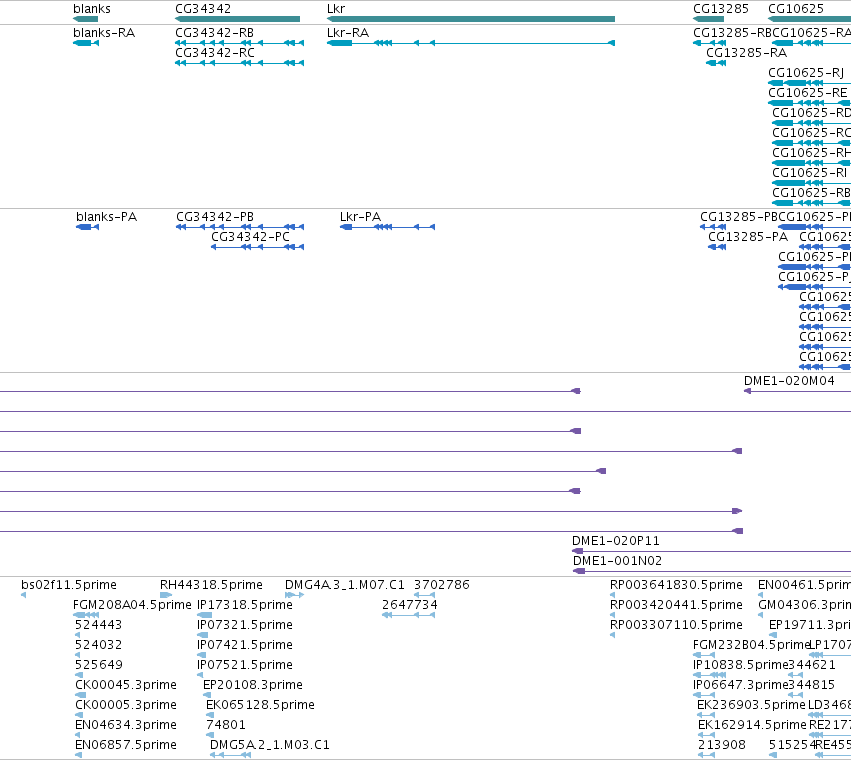Click the CG10625-RI transcript label
The height and width of the screenshot is (760, 851).
point(809,173)
